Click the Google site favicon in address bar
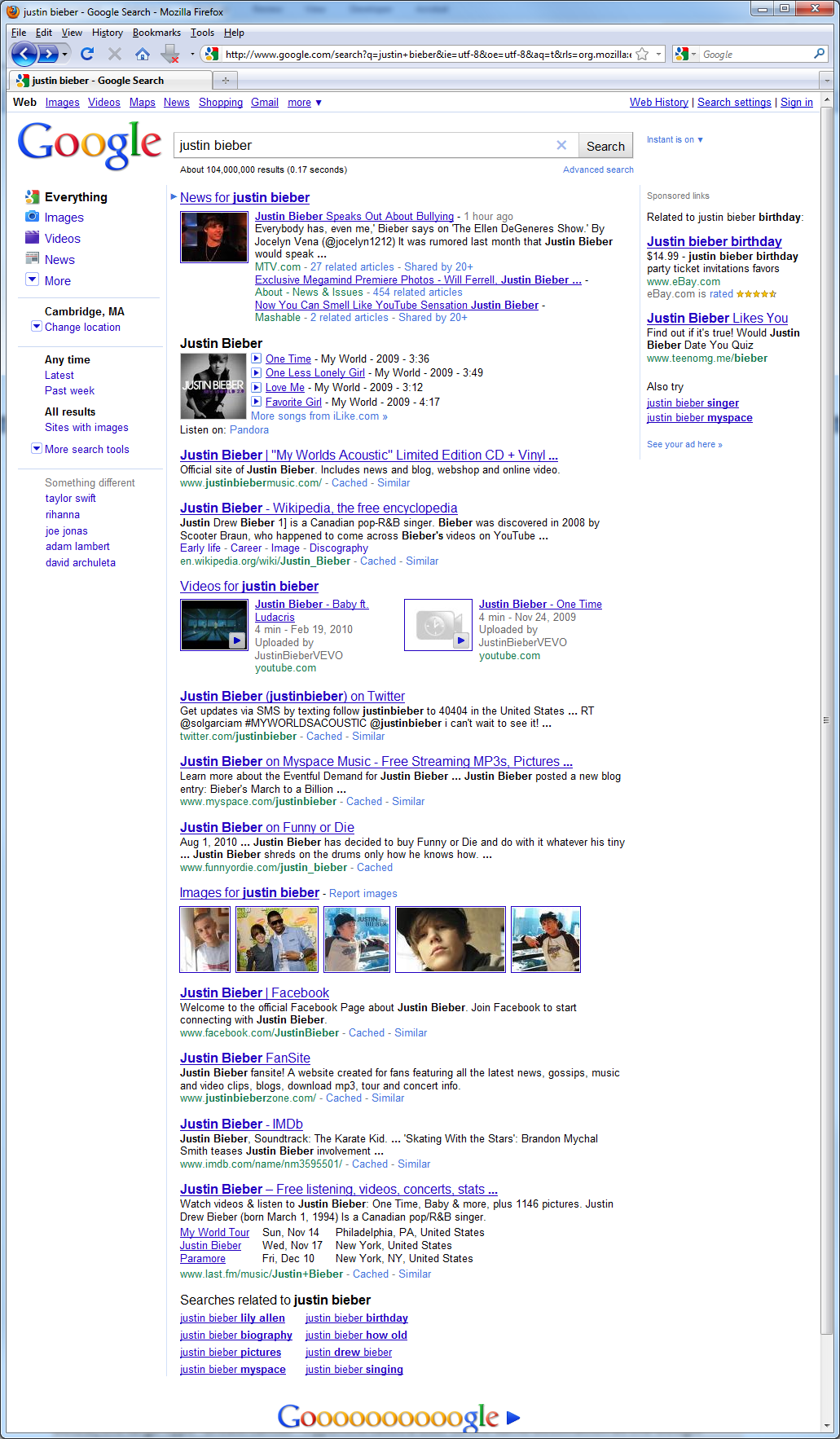The width and height of the screenshot is (840, 1439). coord(212,54)
